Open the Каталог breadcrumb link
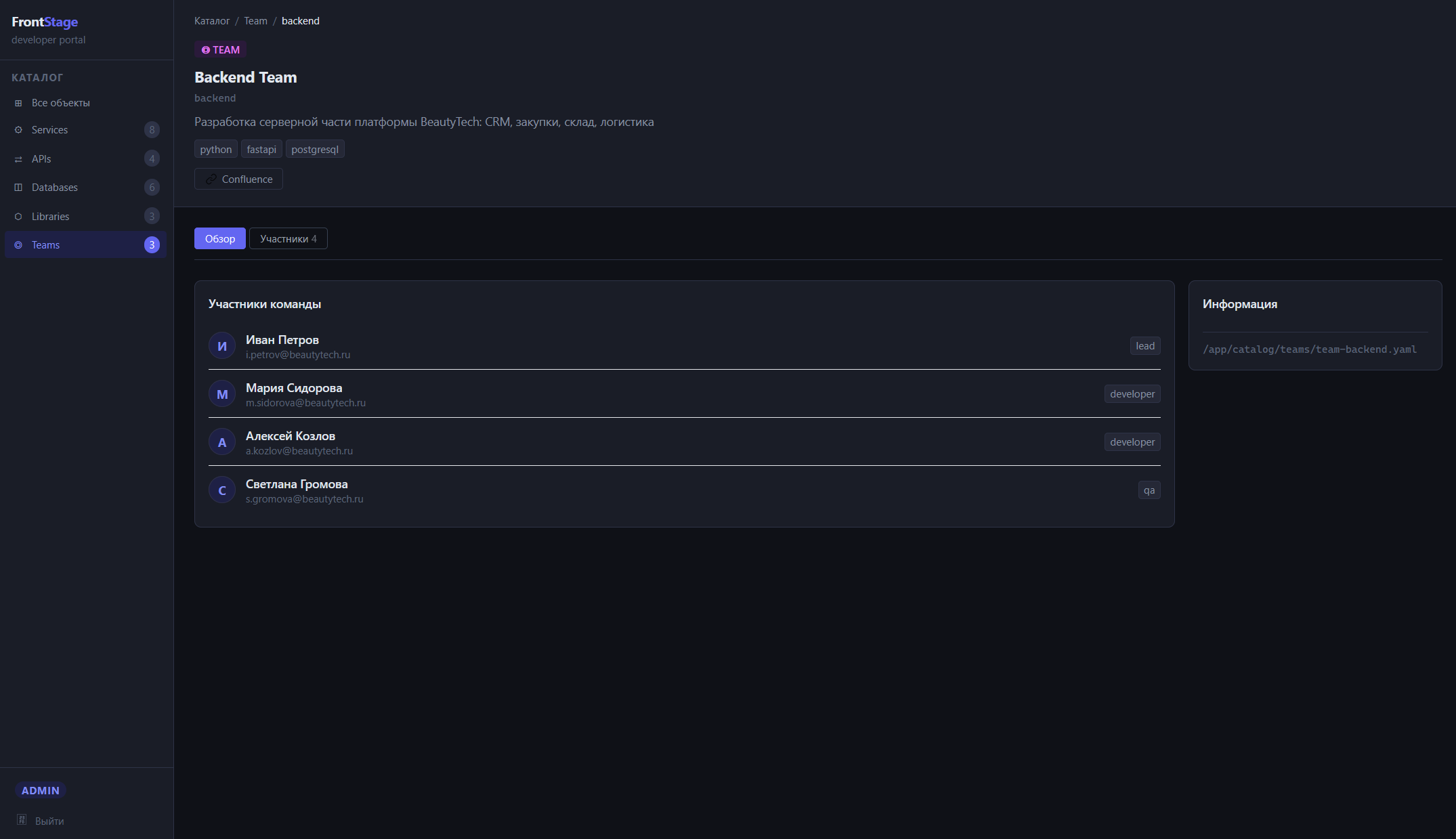Screen dimensions: 1456x839 pyautogui.click(x=212, y=21)
